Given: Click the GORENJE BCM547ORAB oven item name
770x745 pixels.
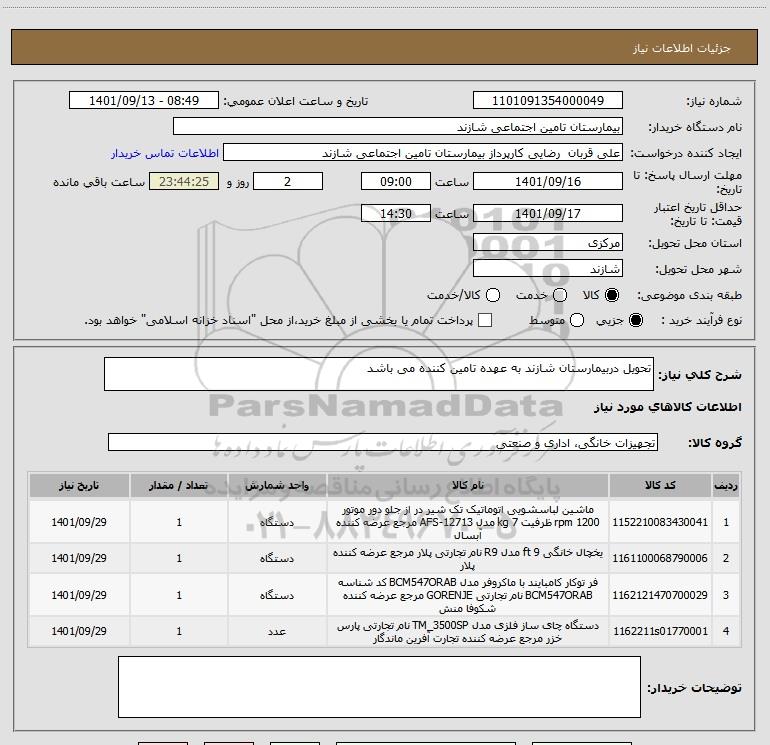Looking at the screenshot, I should click(468, 595).
